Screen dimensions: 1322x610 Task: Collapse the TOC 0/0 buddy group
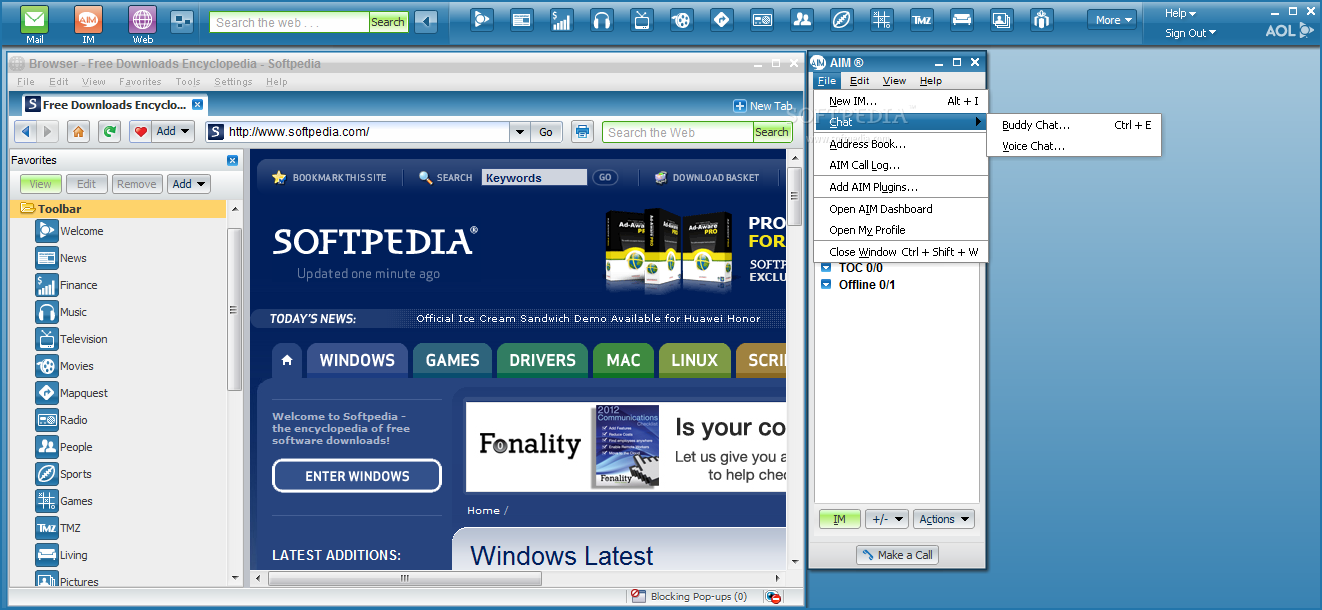click(826, 268)
